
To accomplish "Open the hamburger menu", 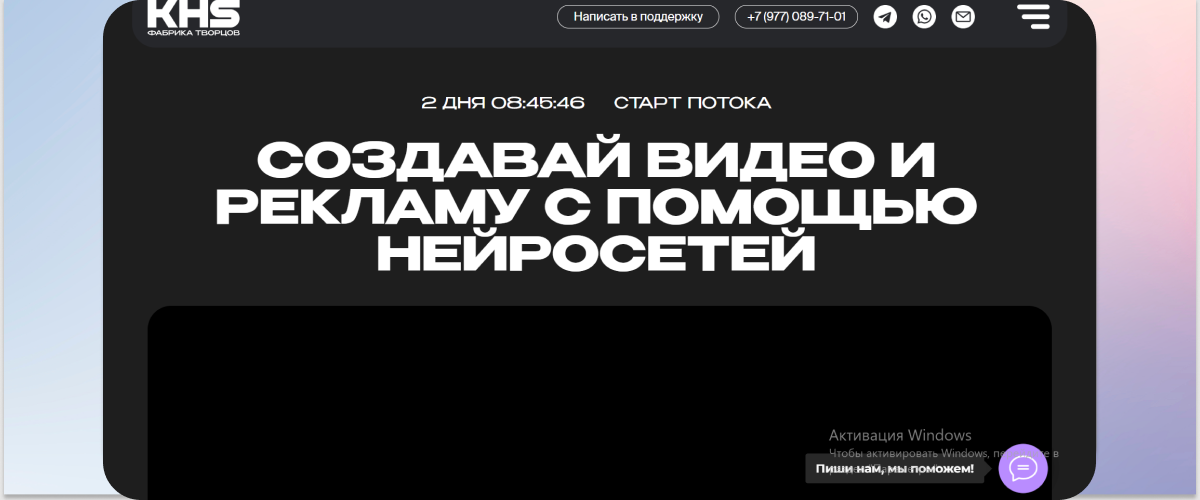I will [1033, 16].
